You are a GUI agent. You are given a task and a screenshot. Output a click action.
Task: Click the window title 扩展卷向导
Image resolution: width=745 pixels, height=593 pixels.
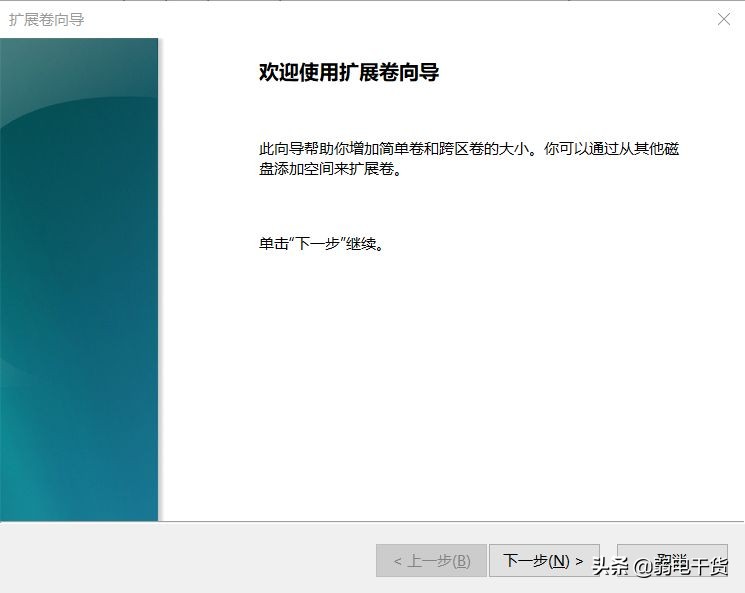[x=47, y=20]
